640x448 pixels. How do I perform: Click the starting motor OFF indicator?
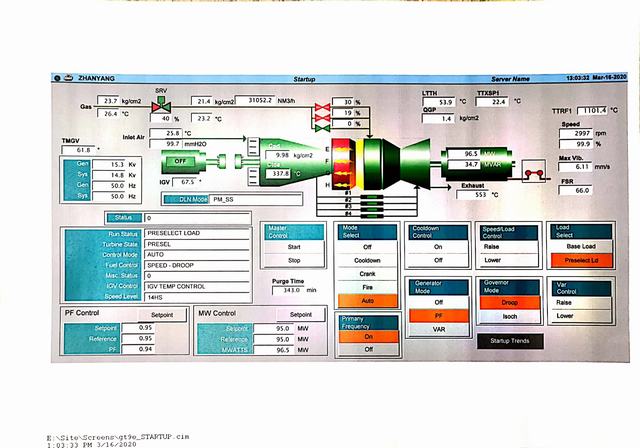tap(180, 162)
